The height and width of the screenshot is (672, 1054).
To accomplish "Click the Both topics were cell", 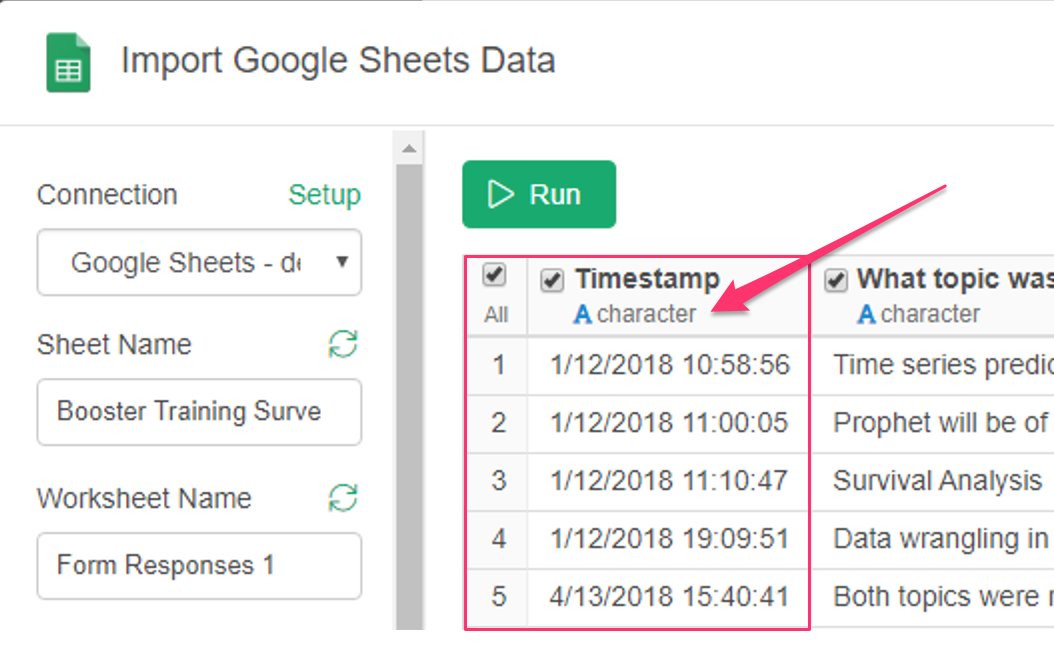I will coord(933,596).
